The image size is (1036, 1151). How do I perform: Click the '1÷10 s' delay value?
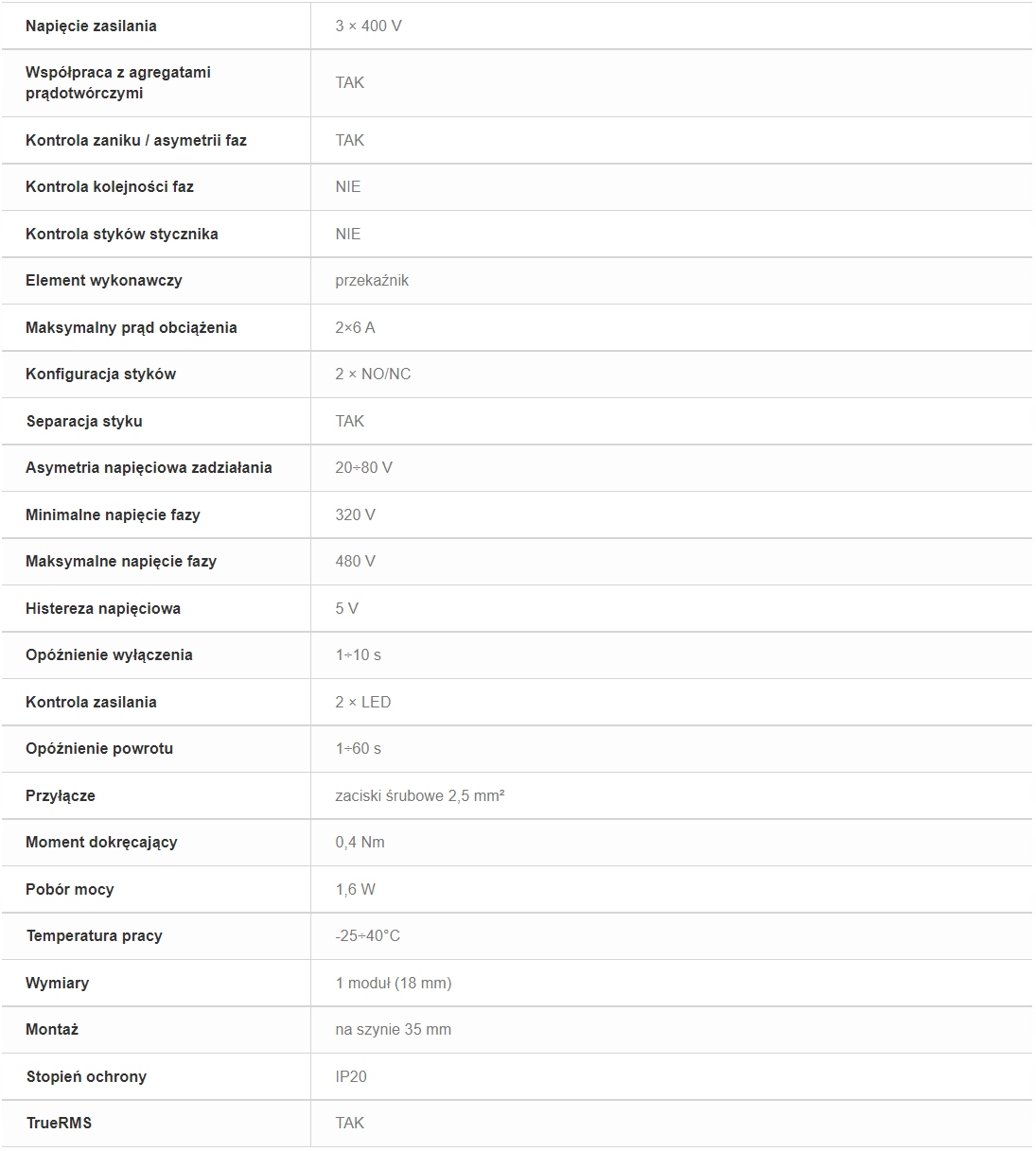pos(358,654)
